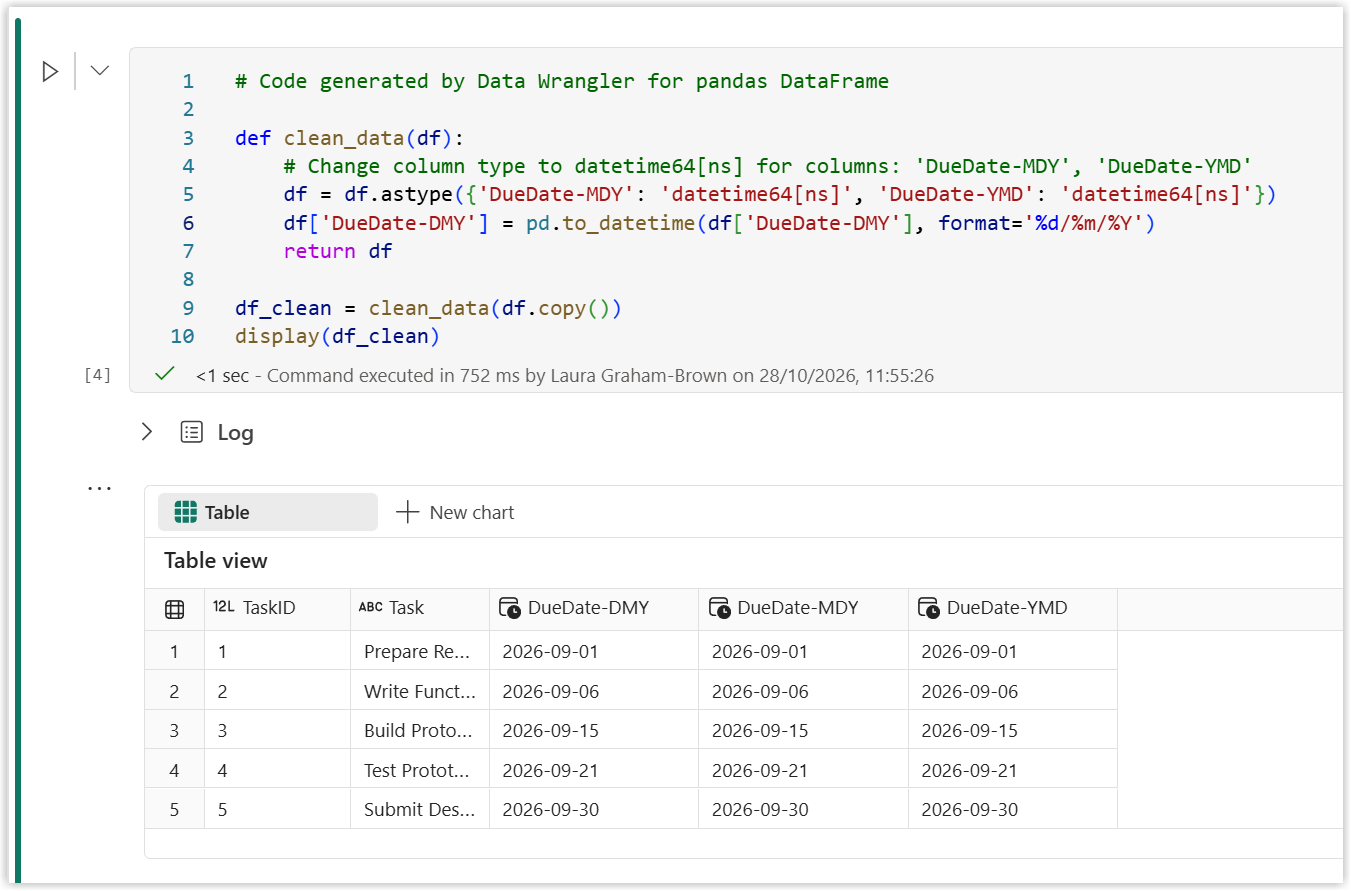
Task: Add a New chart
Action: point(455,512)
